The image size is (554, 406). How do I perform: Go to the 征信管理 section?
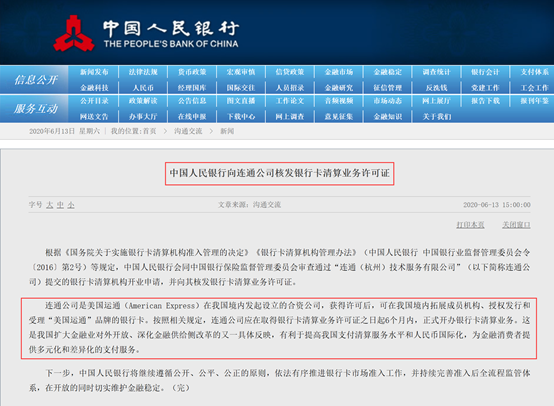(388, 88)
